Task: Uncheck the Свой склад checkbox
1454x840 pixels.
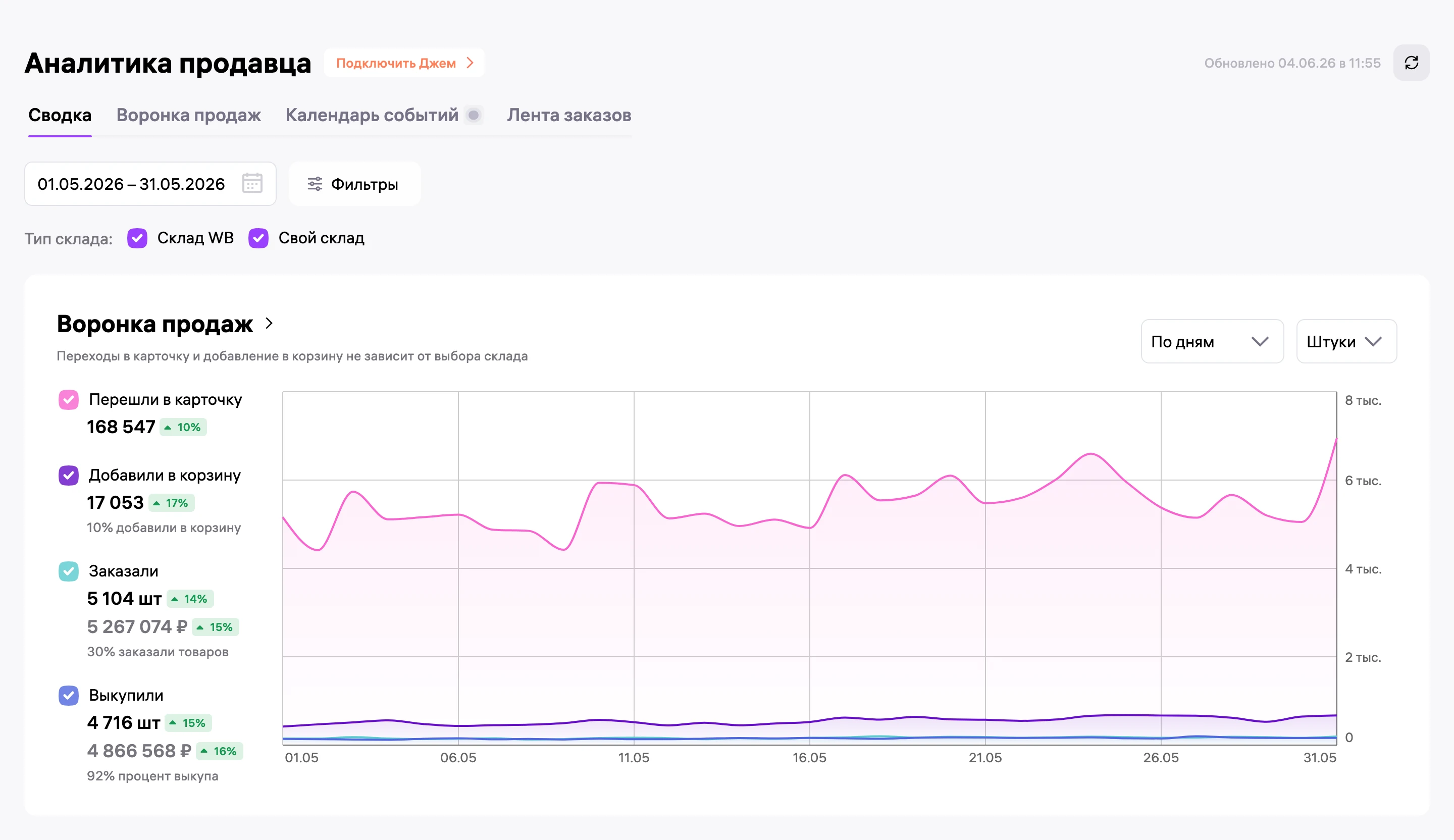Action: click(x=258, y=238)
